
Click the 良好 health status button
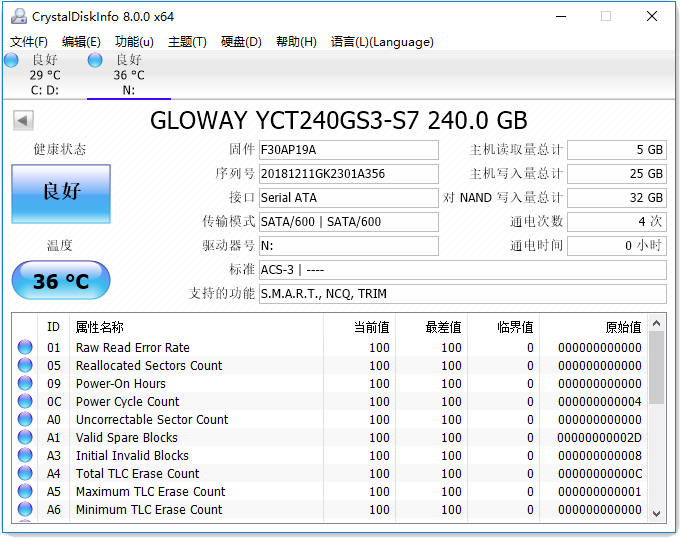click(61, 193)
